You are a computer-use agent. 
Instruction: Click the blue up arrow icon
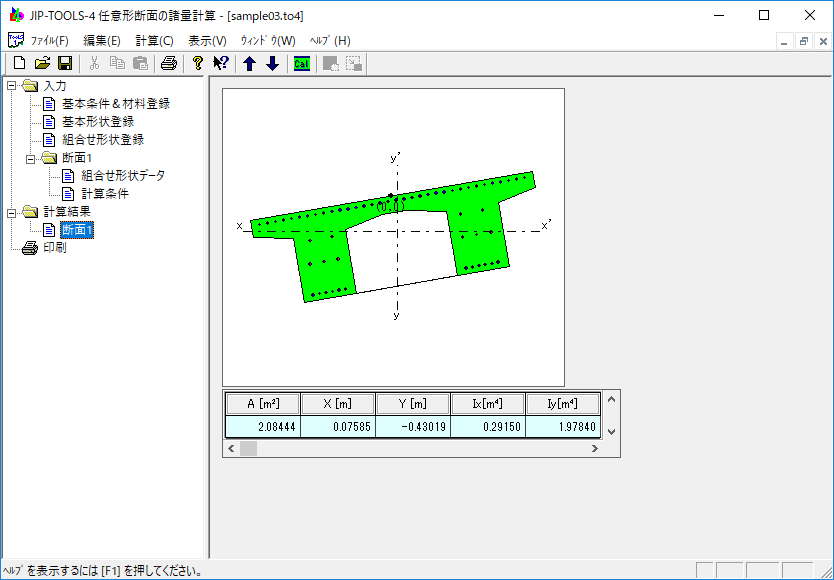coord(250,64)
